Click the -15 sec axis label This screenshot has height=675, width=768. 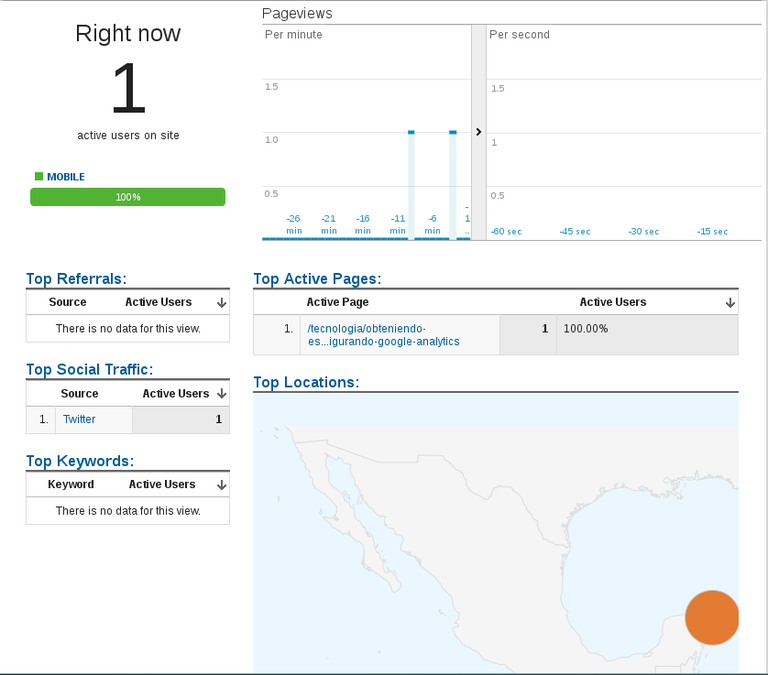712,231
